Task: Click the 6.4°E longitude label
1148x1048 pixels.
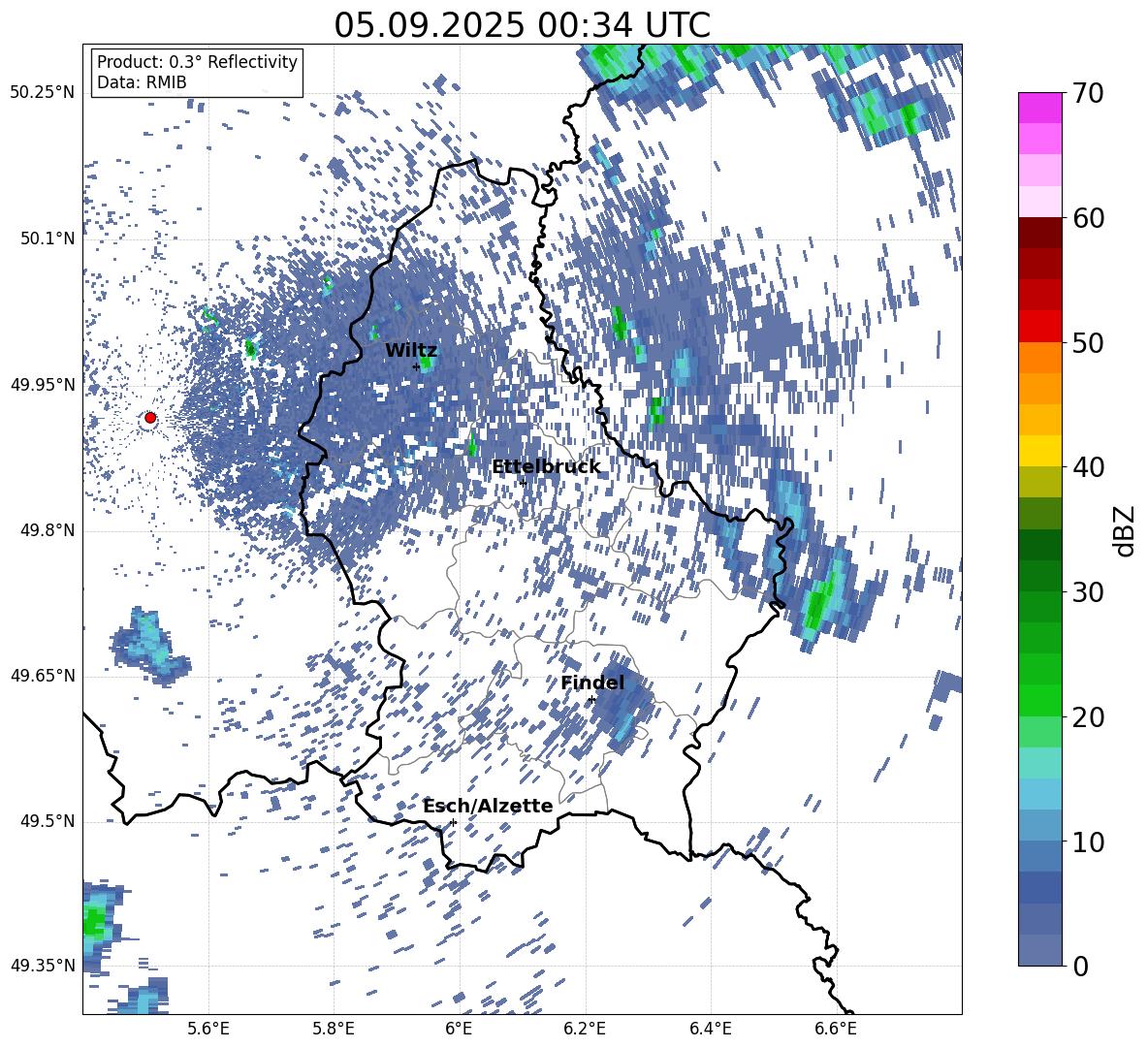Action: tap(710, 1029)
